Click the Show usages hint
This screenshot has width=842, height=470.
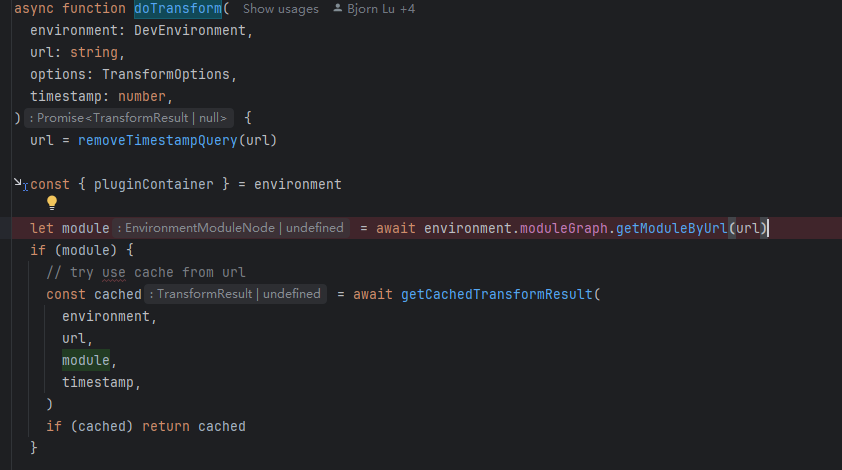pos(280,9)
